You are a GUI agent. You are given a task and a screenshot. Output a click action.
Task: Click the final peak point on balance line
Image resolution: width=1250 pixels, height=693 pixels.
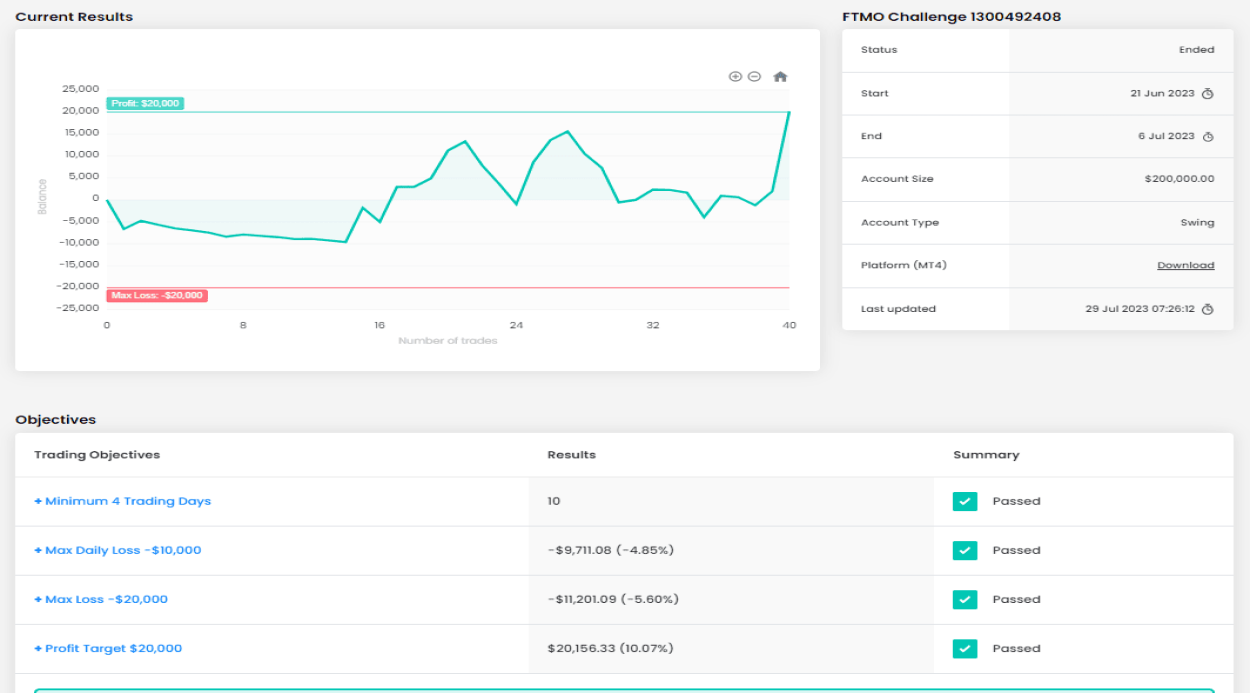(789, 112)
